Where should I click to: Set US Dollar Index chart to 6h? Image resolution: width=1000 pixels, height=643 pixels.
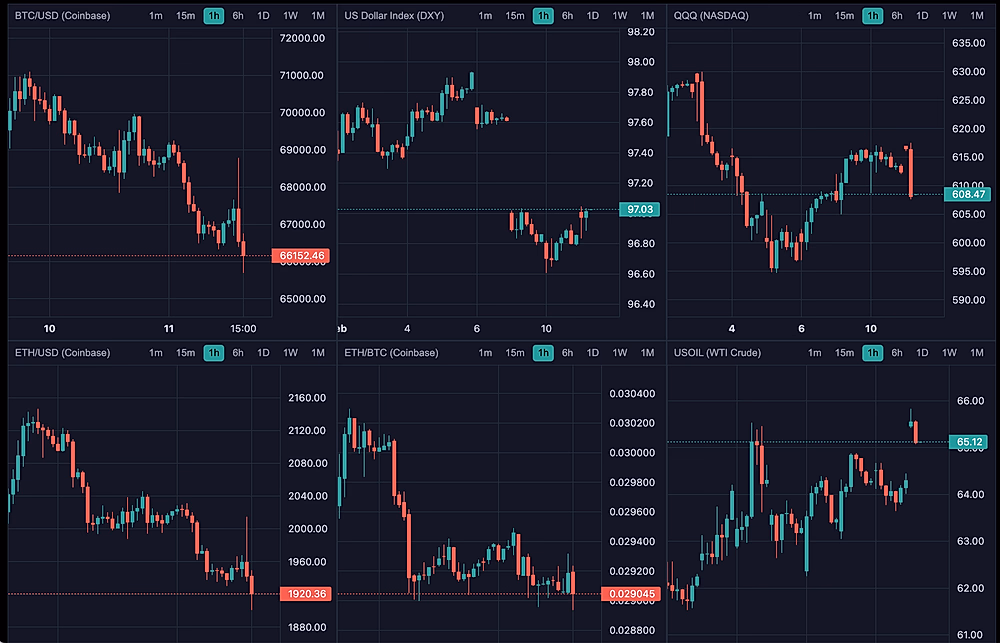coord(567,16)
